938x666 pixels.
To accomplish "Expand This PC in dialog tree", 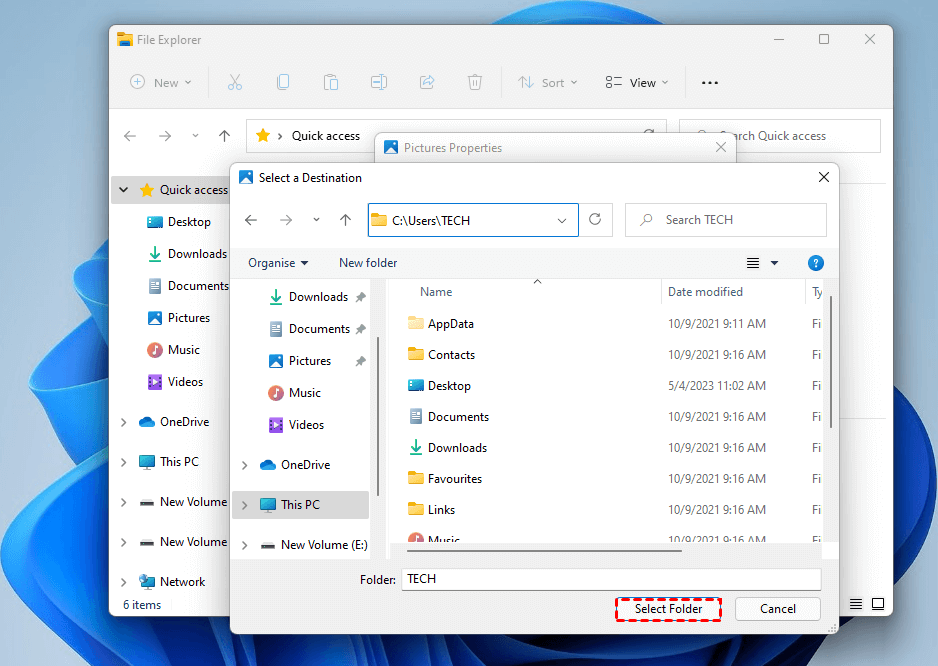I will click(245, 505).
